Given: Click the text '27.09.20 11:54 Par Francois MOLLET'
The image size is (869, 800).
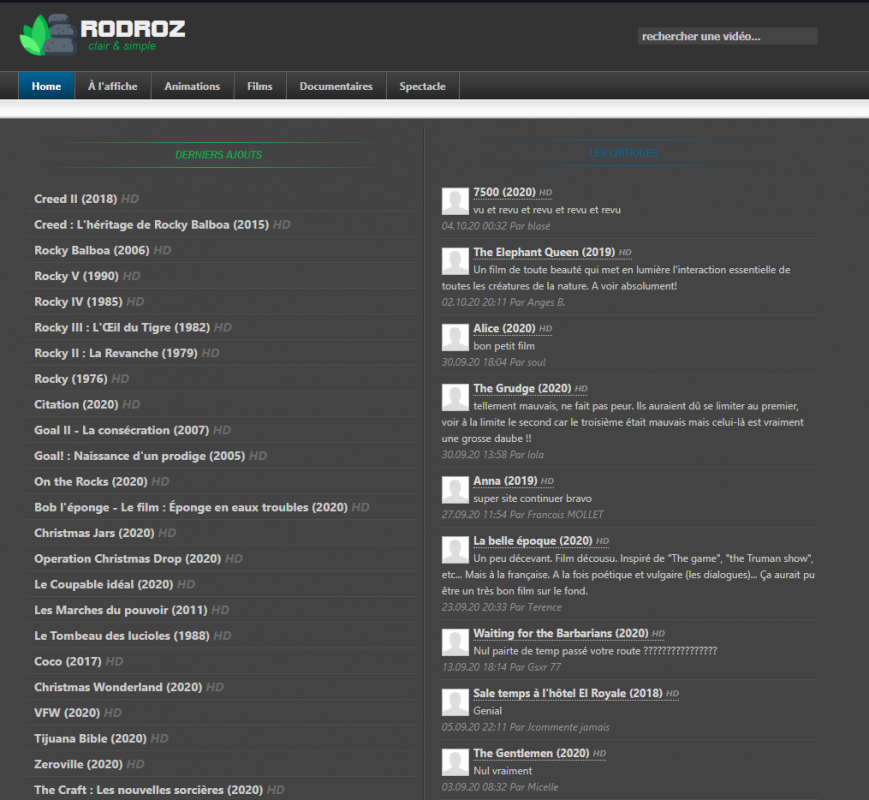Looking at the screenshot, I should pyautogui.click(x=523, y=514).
